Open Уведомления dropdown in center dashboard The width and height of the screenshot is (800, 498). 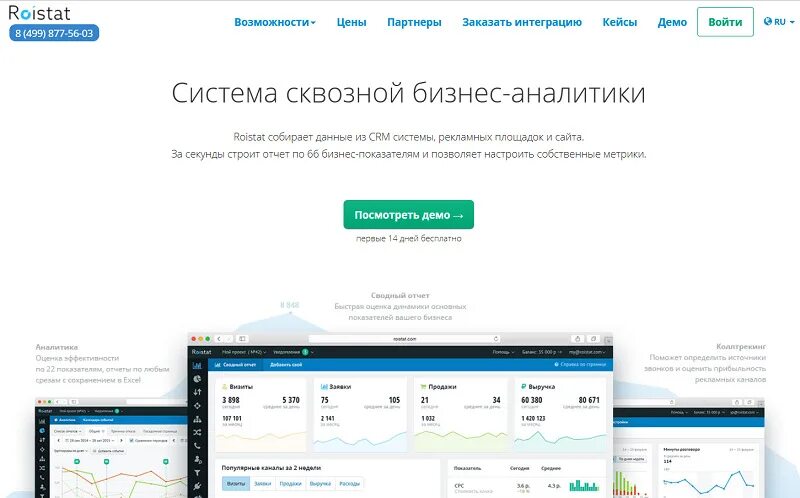point(293,352)
